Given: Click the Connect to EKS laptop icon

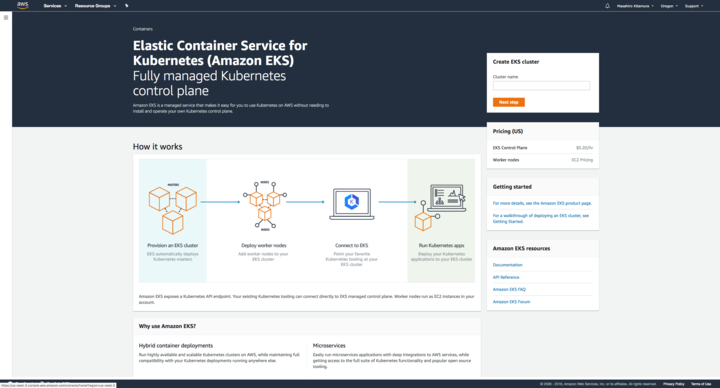Looking at the screenshot, I should tap(352, 204).
